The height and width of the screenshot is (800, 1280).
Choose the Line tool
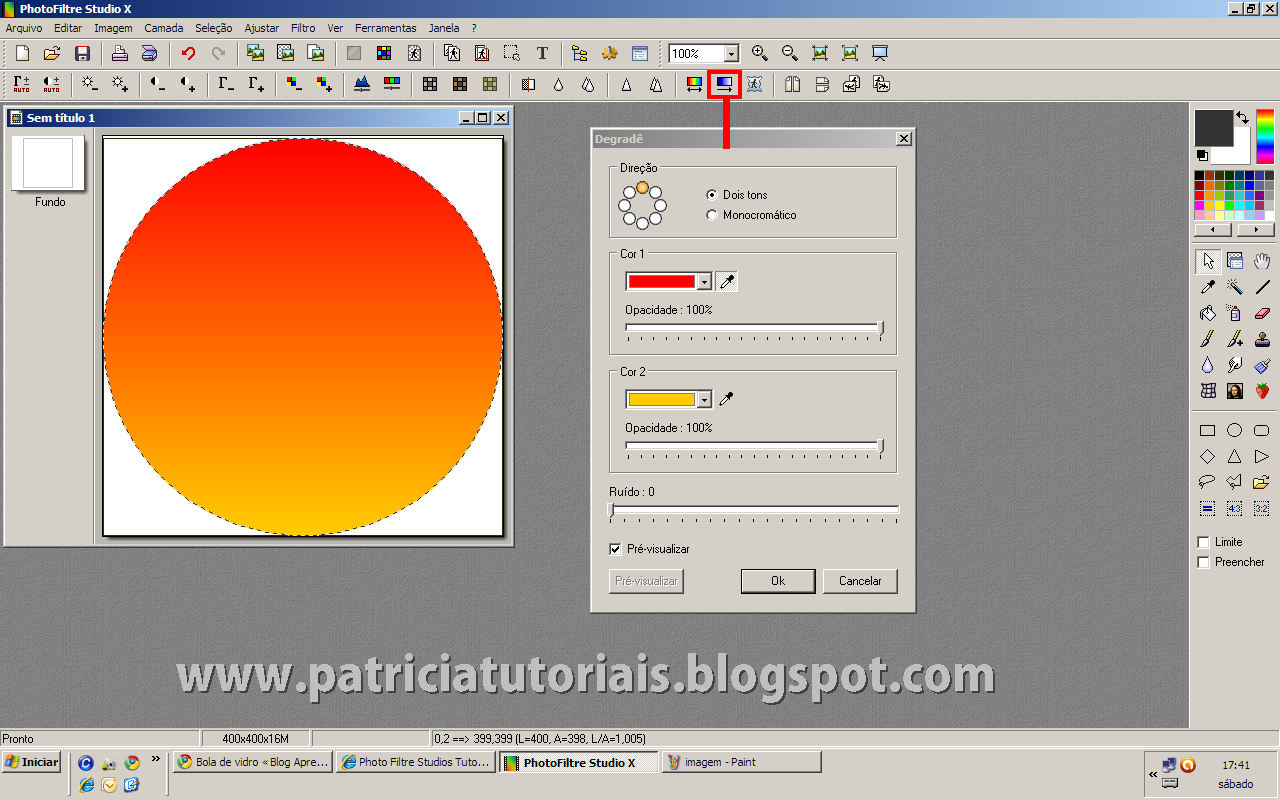point(1262,287)
